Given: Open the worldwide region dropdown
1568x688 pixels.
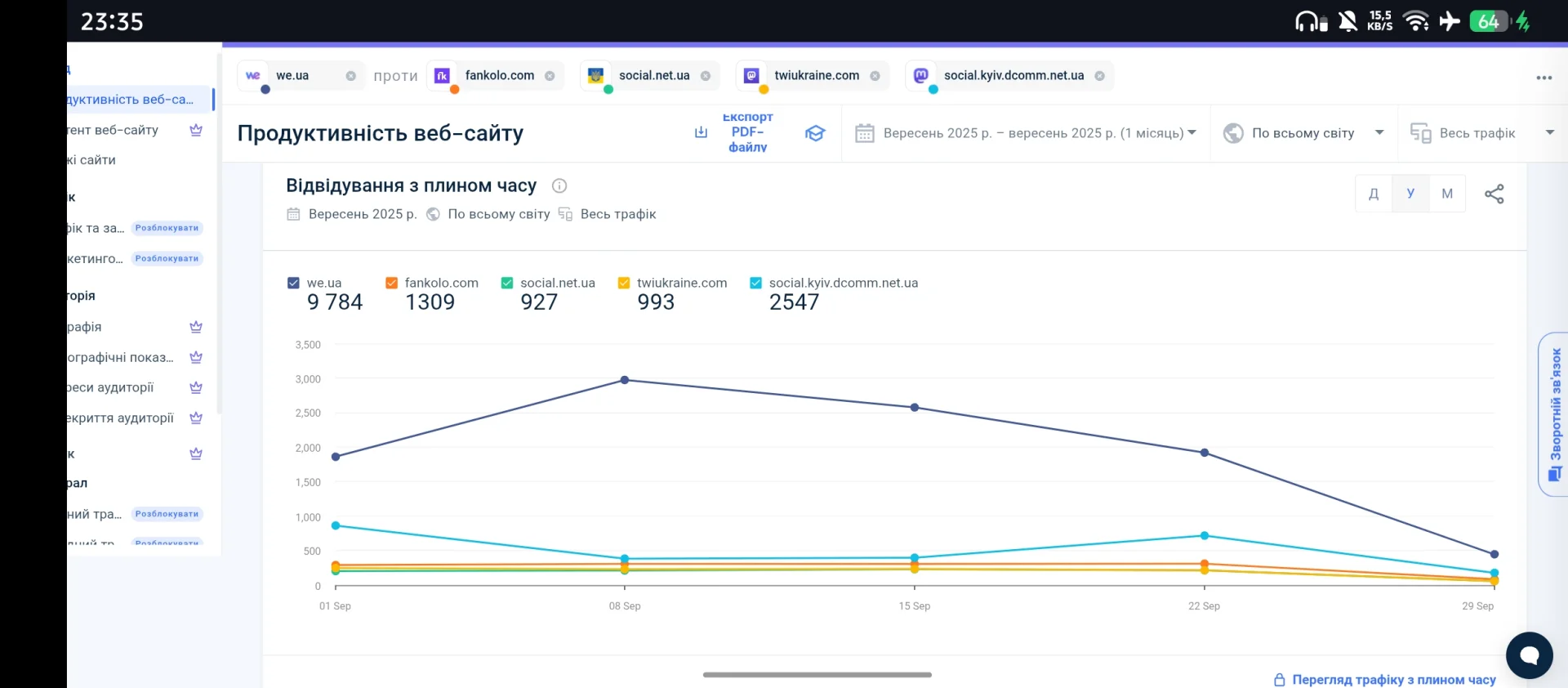Looking at the screenshot, I should 1303,133.
